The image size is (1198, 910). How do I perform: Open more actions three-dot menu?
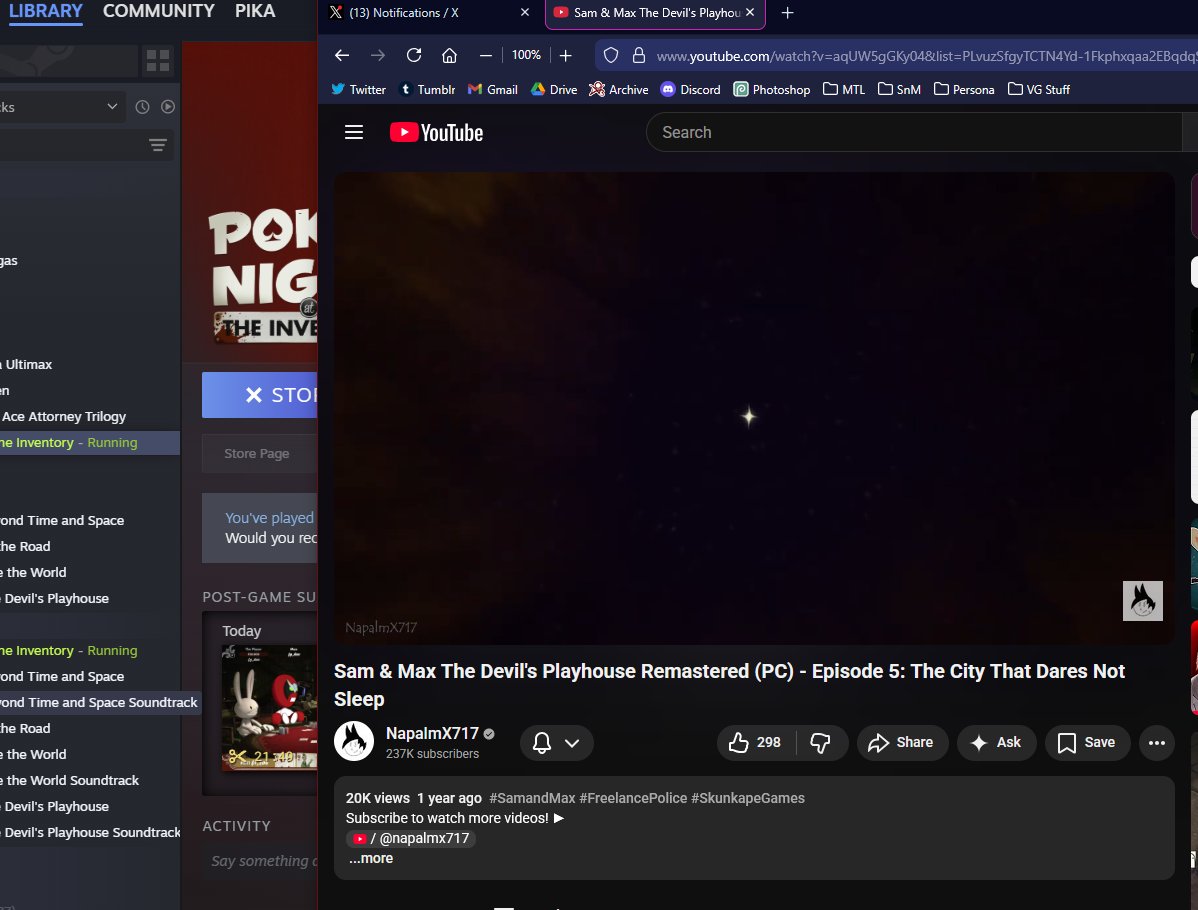(x=1157, y=743)
